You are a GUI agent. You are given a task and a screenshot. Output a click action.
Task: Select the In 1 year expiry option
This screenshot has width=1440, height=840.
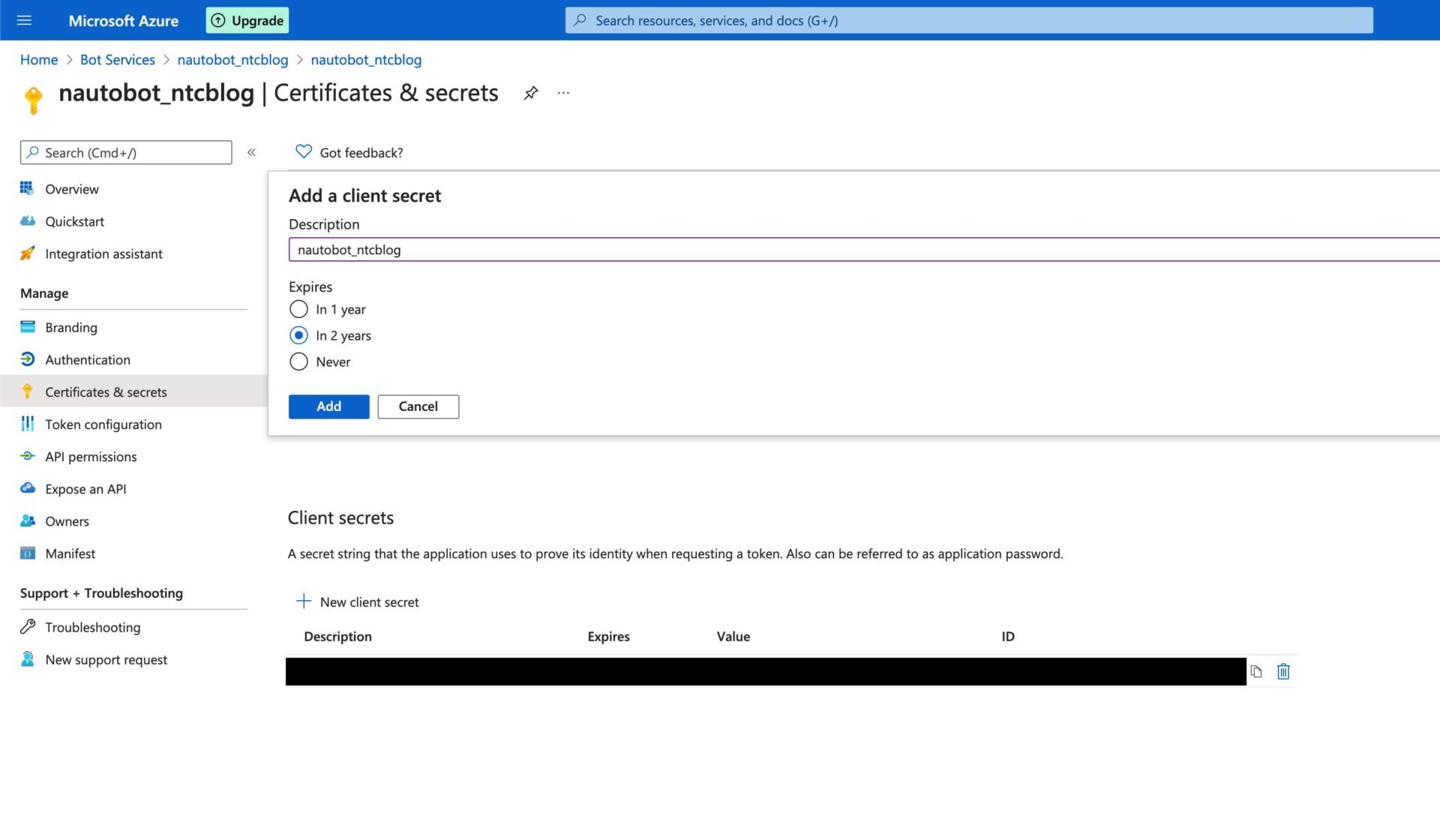[298, 309]
